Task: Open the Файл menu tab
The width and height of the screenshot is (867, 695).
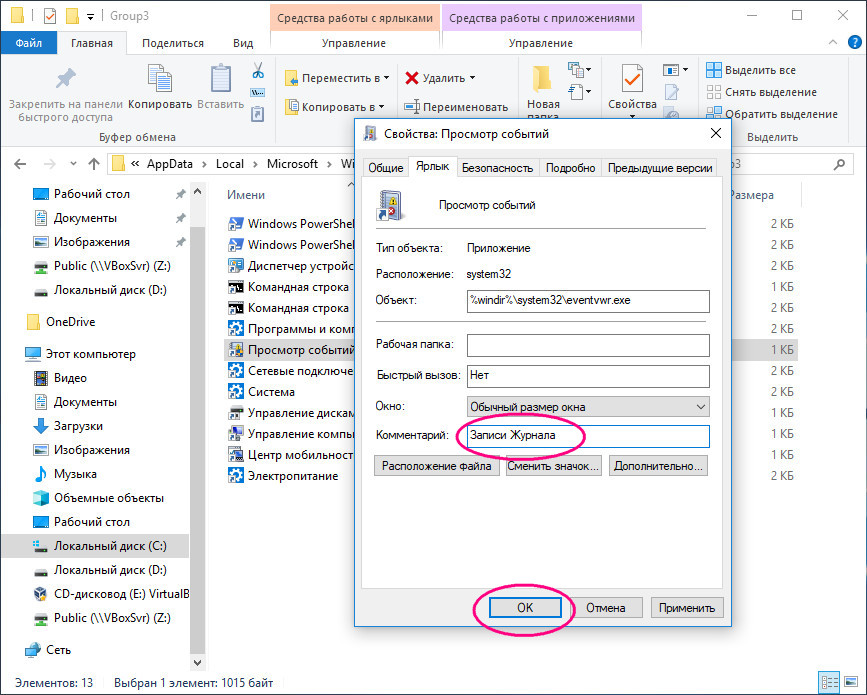Action: 29,43
